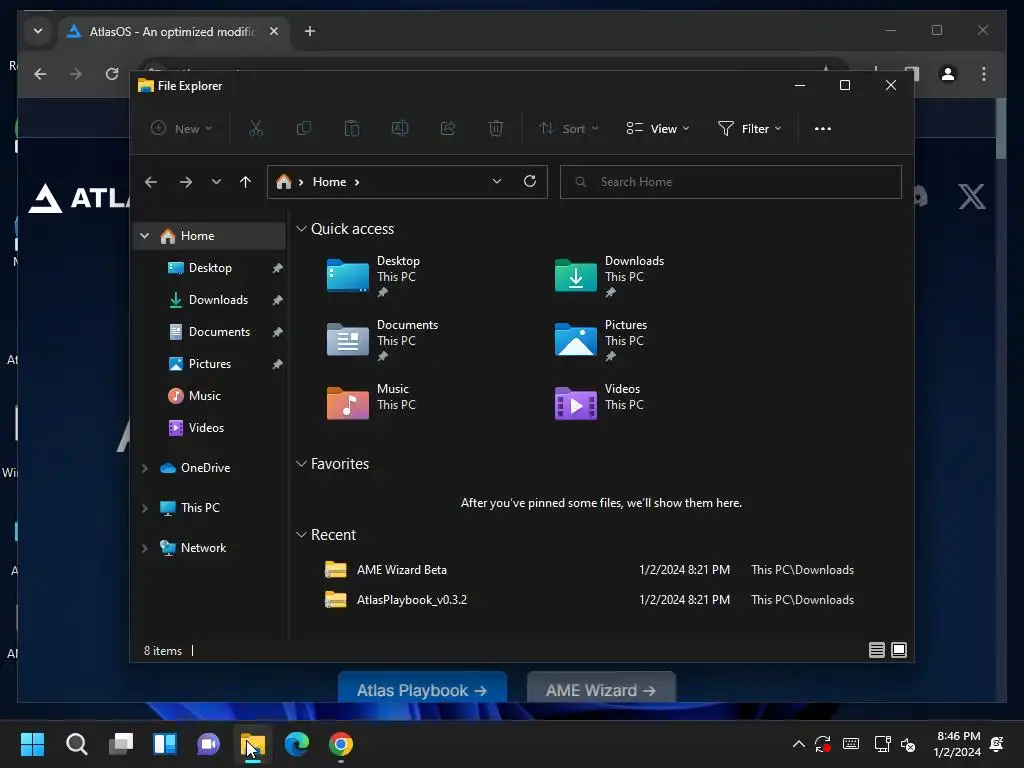
Task: Select Documents in the navigation pane
Action: [210, 332]
